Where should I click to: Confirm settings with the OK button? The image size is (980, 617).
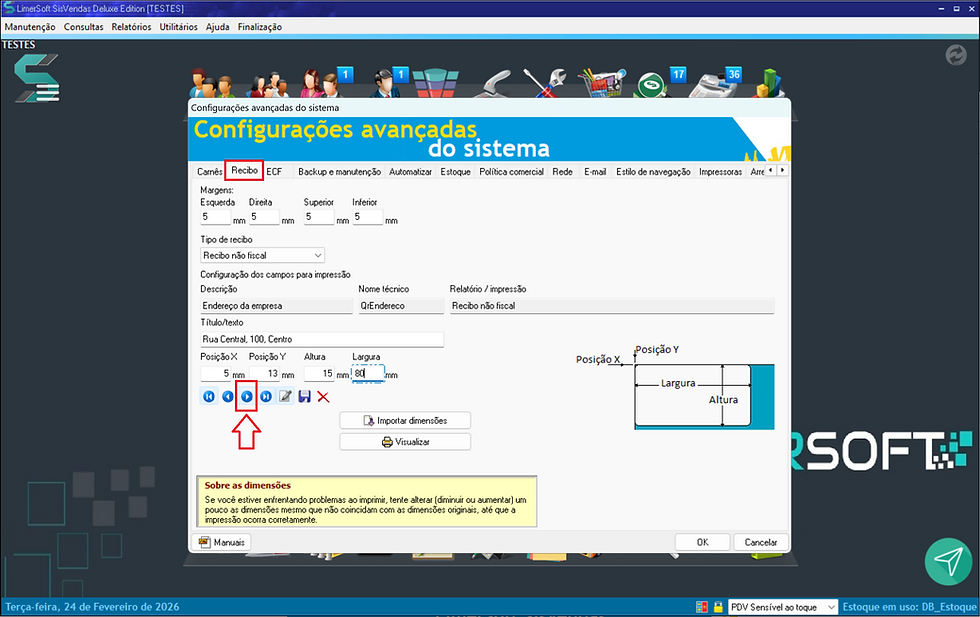tap(702, 542)
